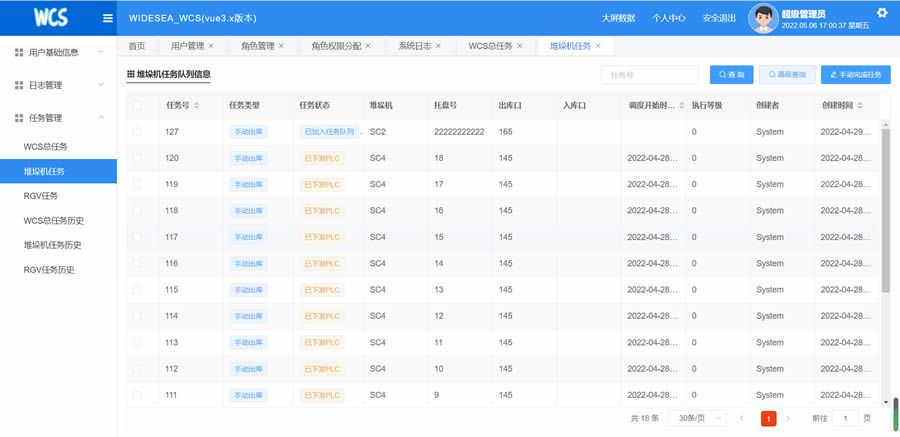Viewport: 900px width, 437px height.
Task: Click the 查询 search button
Action: point(731,75)
